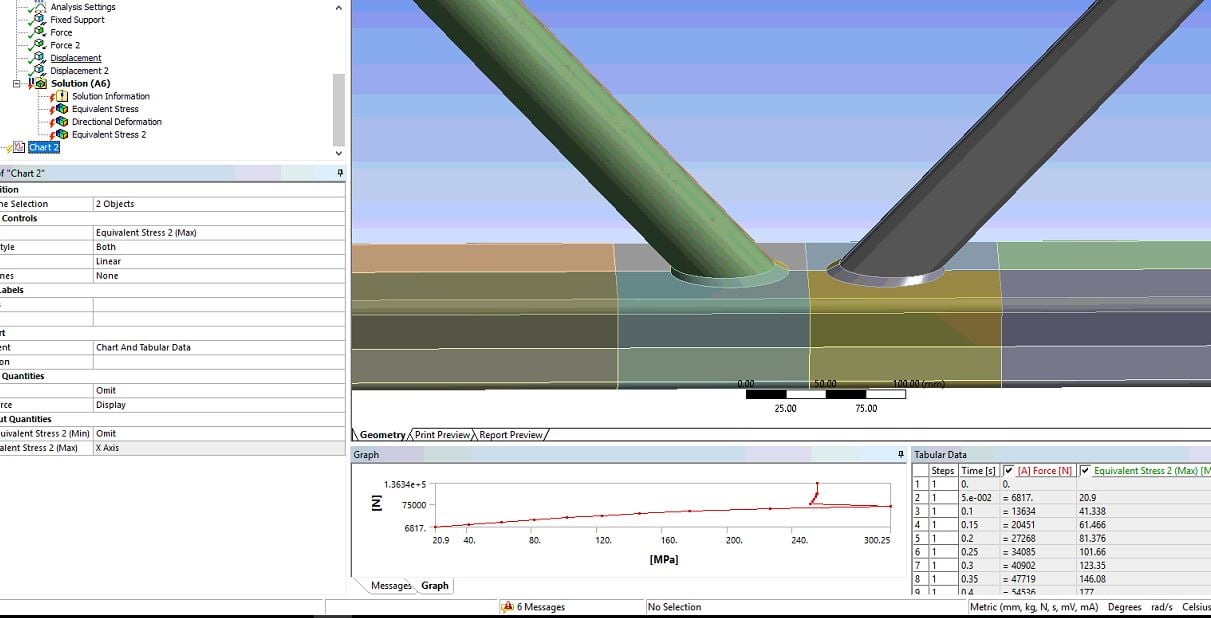Screen dimensions: 1211x618
Task: Click 'rad/s' in the status bar
Action: pyautogui.click(x=1162, y=607)
